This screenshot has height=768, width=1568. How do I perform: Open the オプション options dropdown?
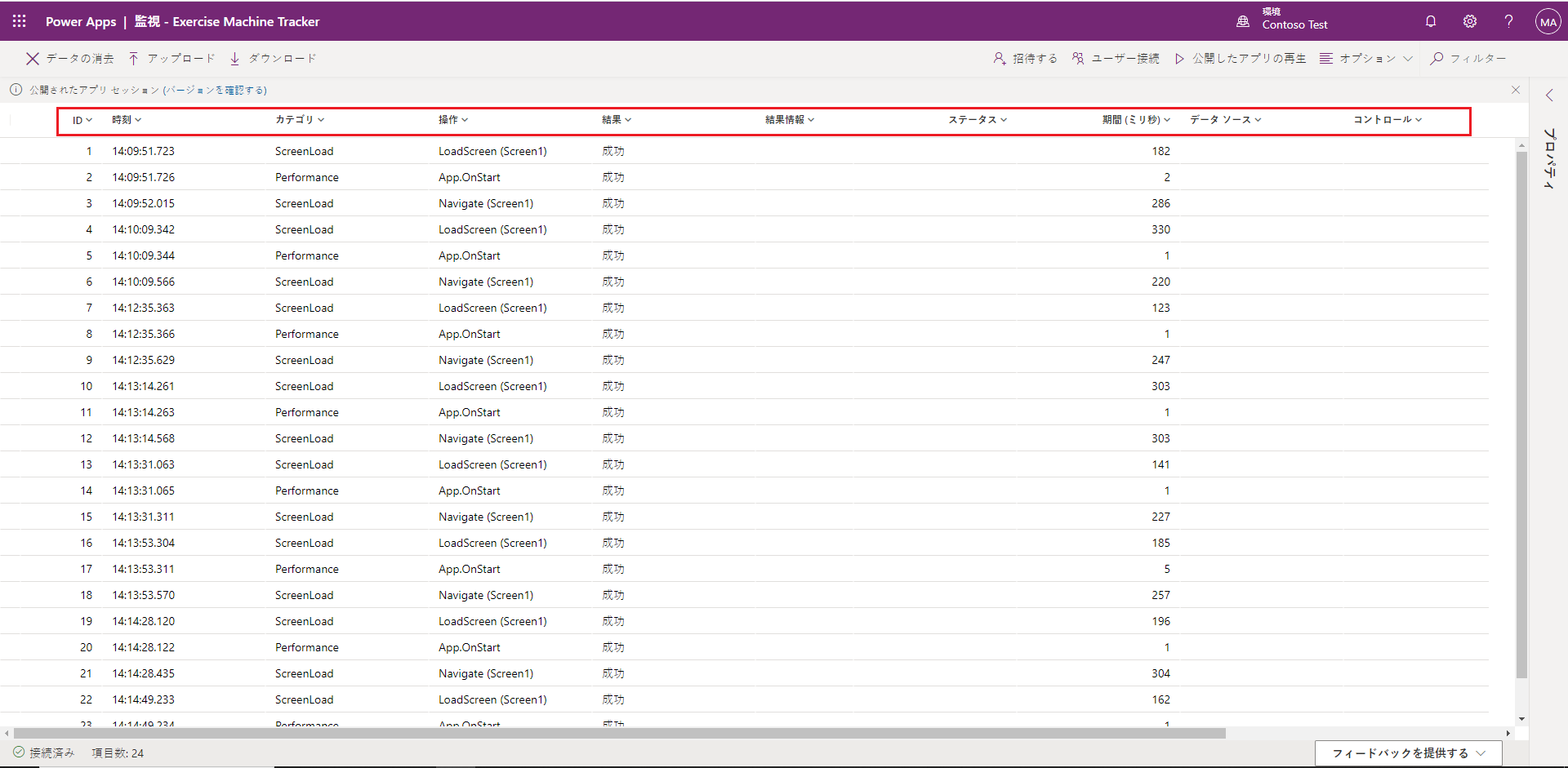[1365, 59]
